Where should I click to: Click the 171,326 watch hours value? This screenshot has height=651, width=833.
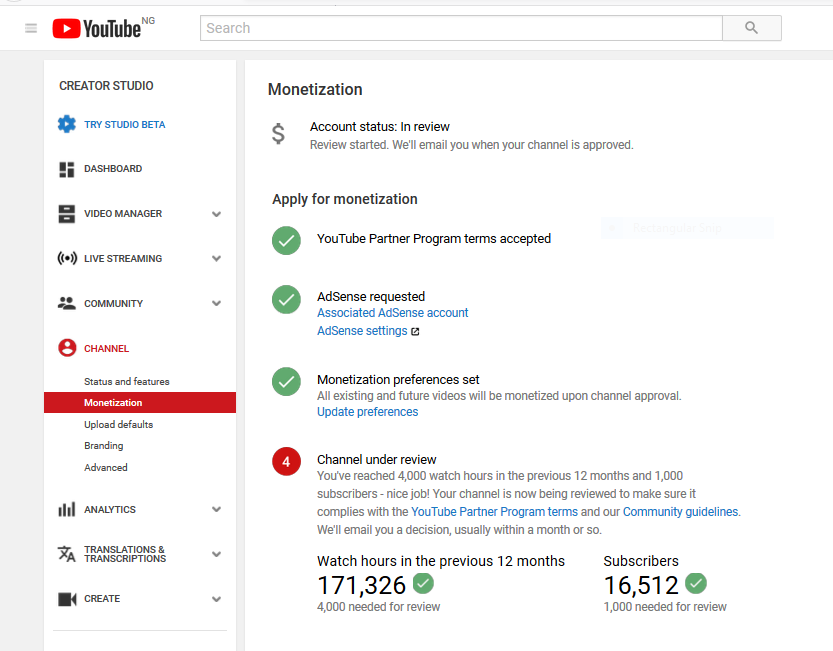tap(362, 585)
